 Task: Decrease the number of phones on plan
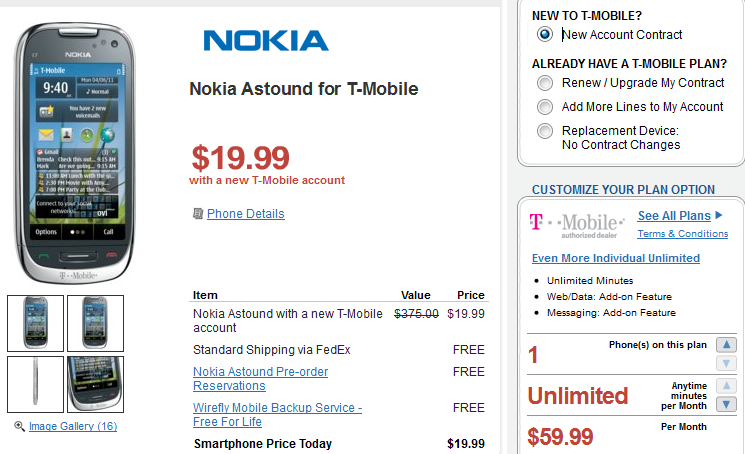click(727, 363)
